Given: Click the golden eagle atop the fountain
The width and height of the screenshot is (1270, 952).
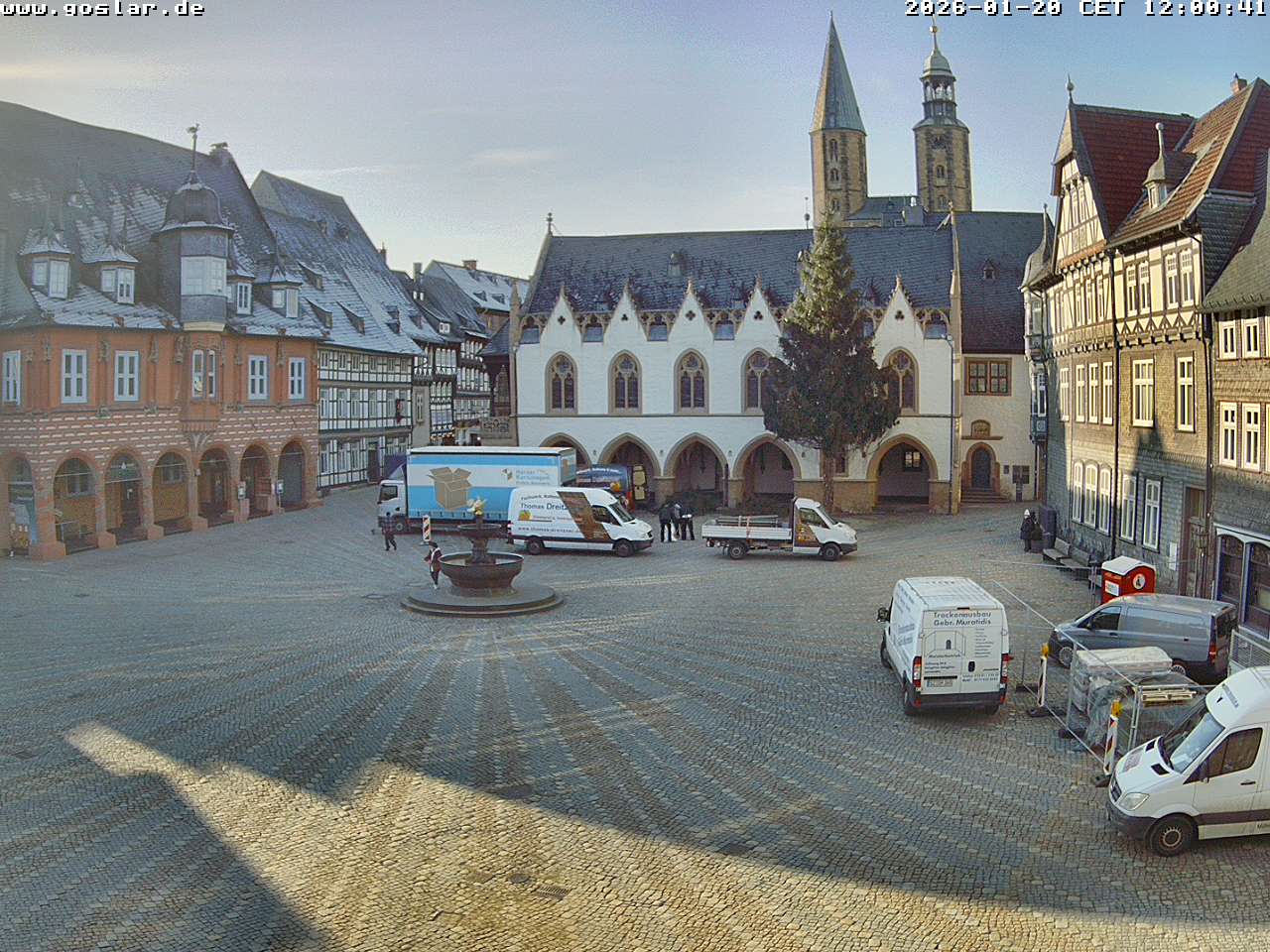Looking at the screenshot, I should tap(478, 508).
